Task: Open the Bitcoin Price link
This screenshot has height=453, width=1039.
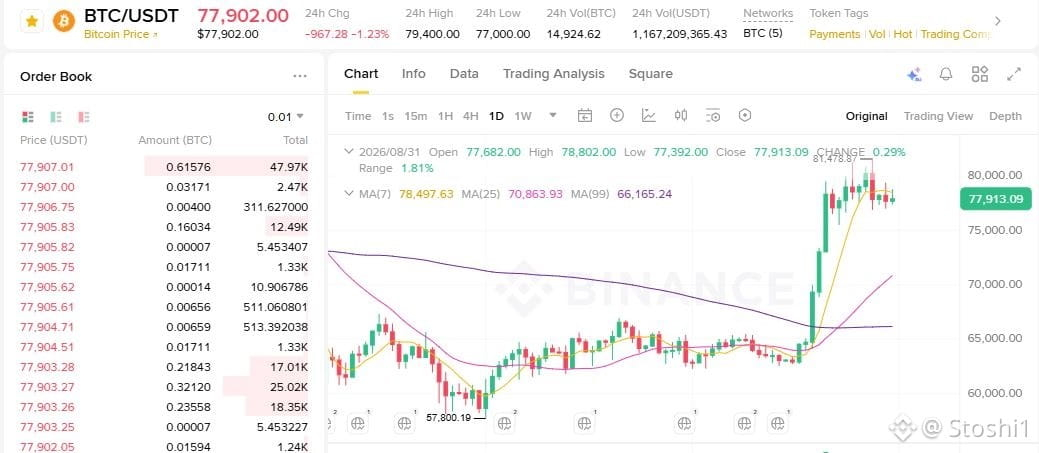Action: point(121,34)
